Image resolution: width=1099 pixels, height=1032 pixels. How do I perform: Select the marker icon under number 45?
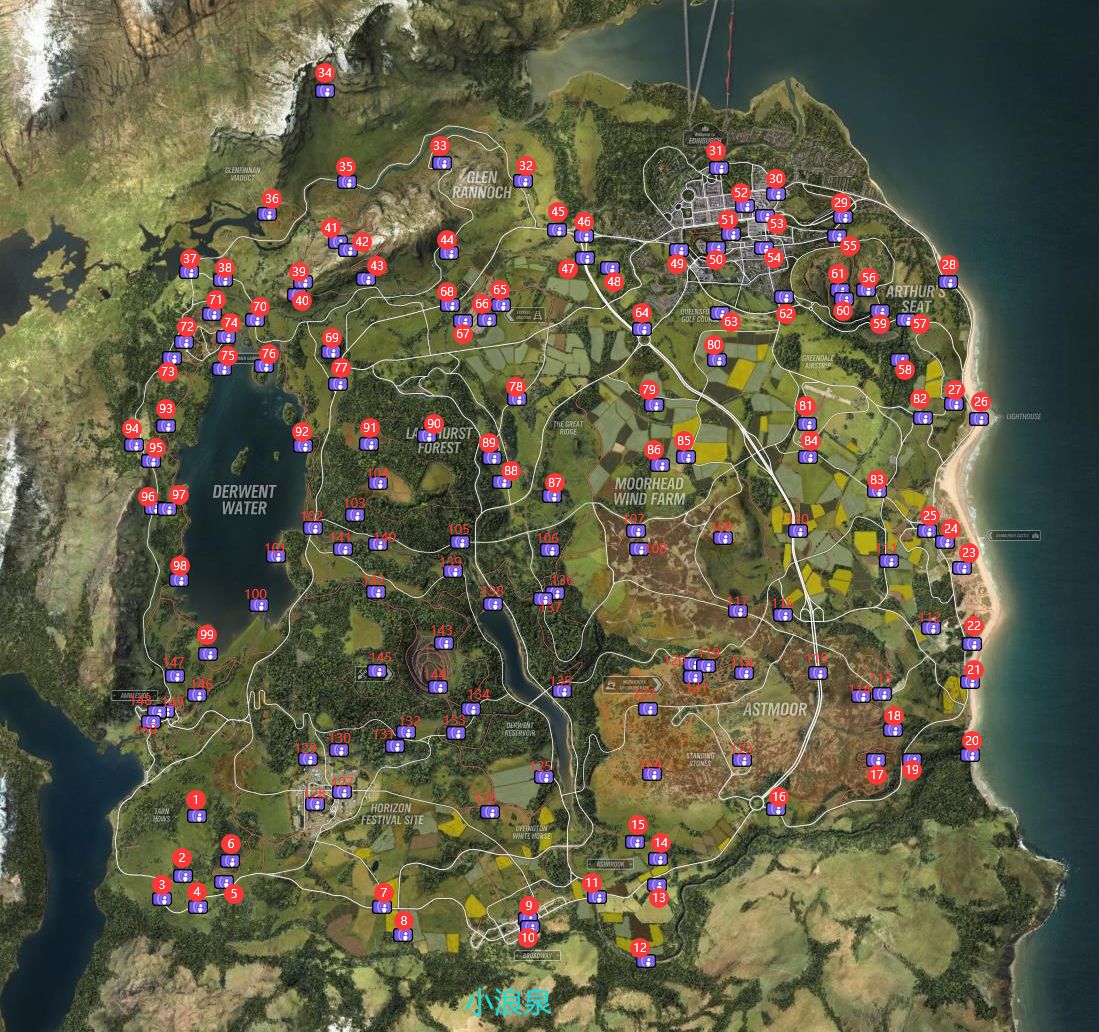click(x=557, y=229)
